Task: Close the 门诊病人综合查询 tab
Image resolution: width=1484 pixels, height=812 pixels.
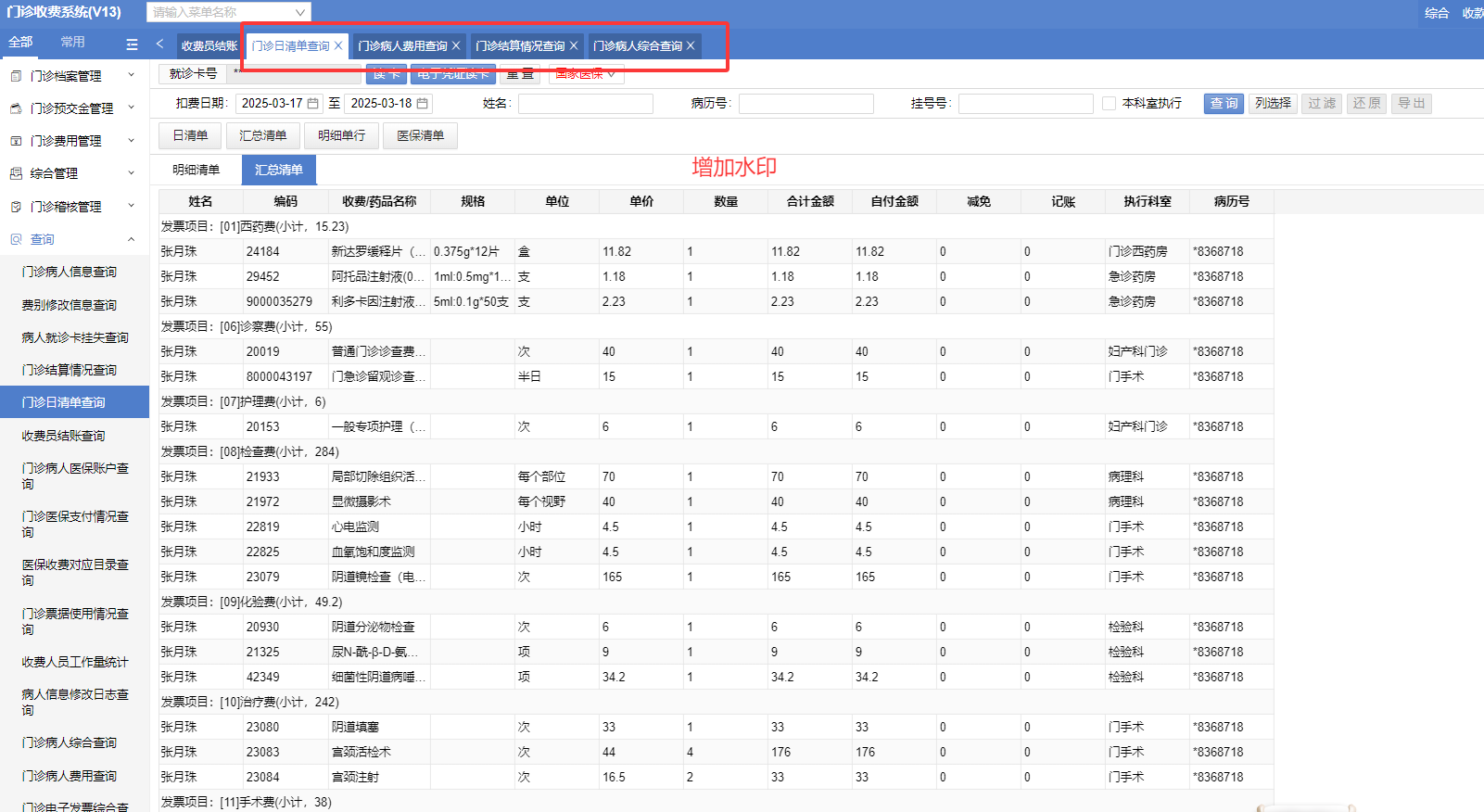Action: tap(691, 45)
